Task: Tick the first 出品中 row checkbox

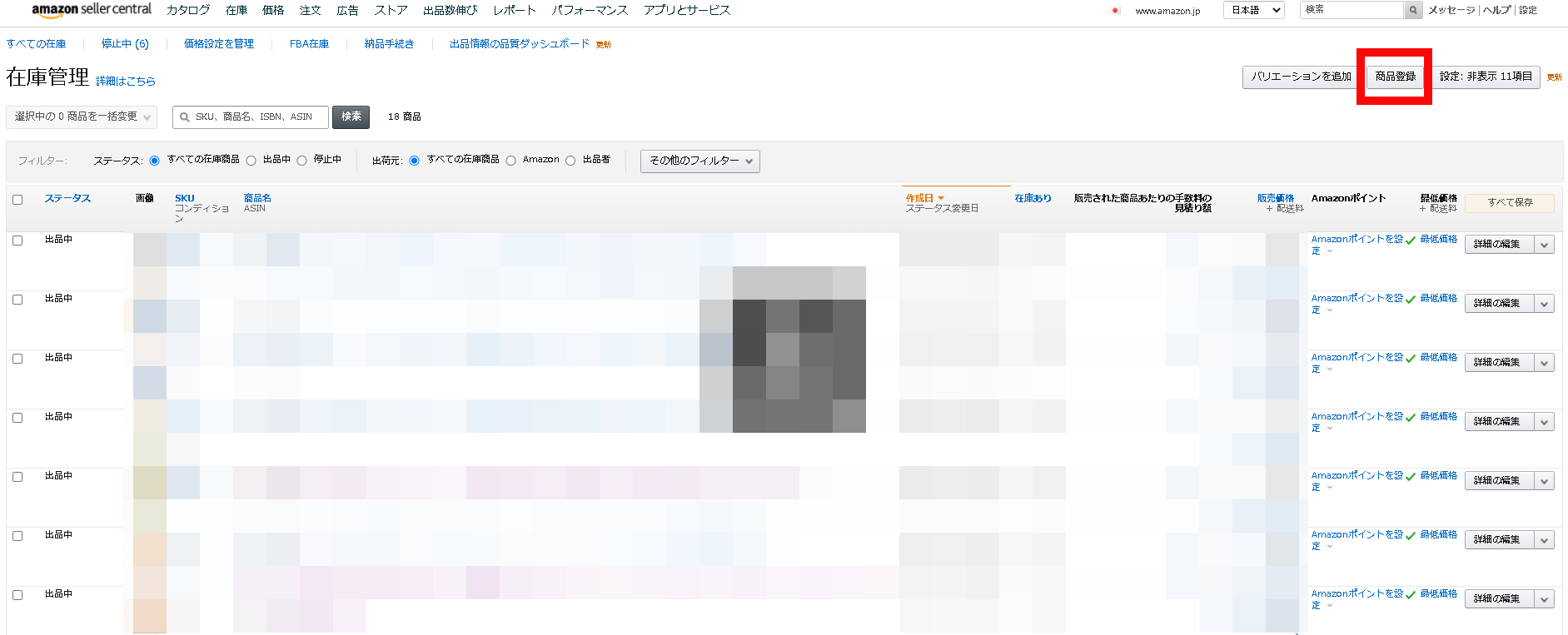Action: pos(17,241)
